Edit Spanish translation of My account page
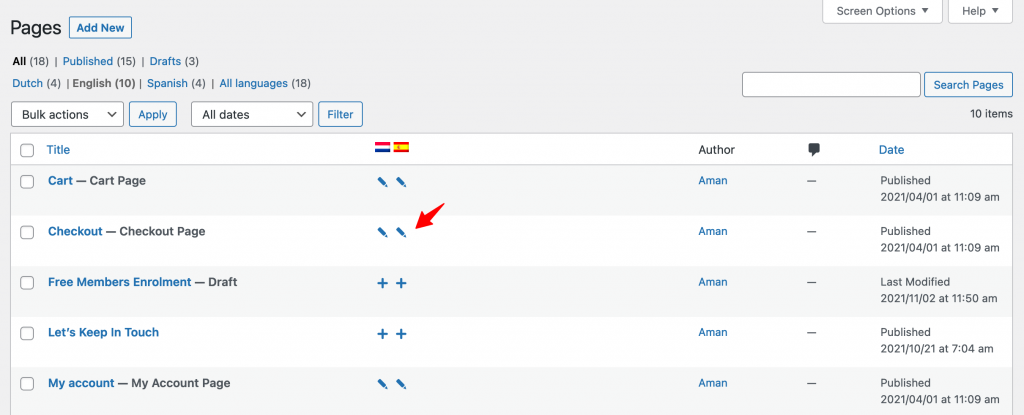Image resolution: width=1024 pixels, height=415 pixels. coord(401,384)
